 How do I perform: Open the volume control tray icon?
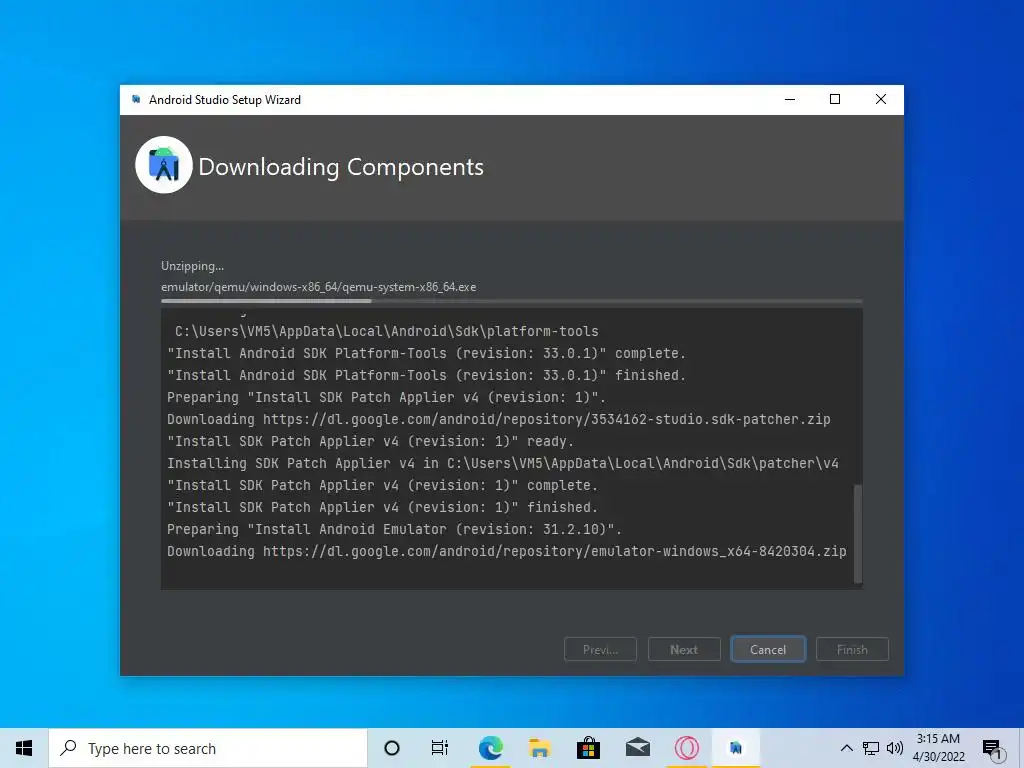[x=895, y=748]
